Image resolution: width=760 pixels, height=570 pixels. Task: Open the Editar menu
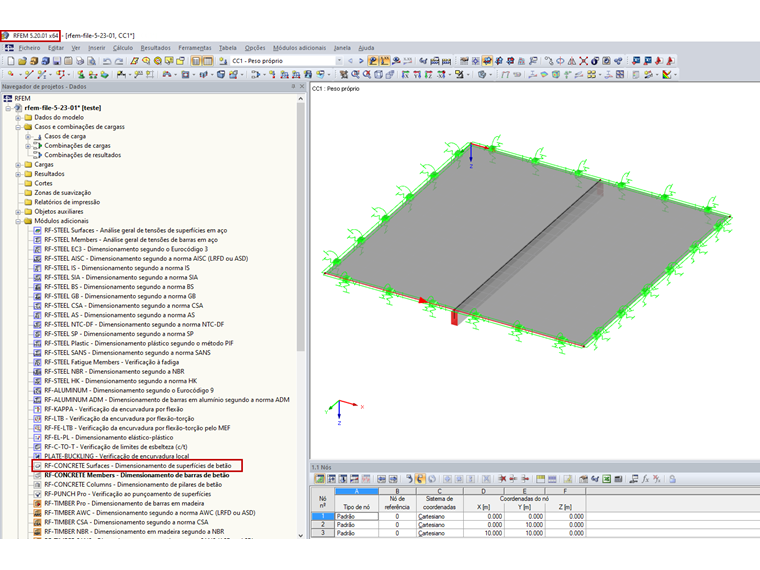[56, 48]
